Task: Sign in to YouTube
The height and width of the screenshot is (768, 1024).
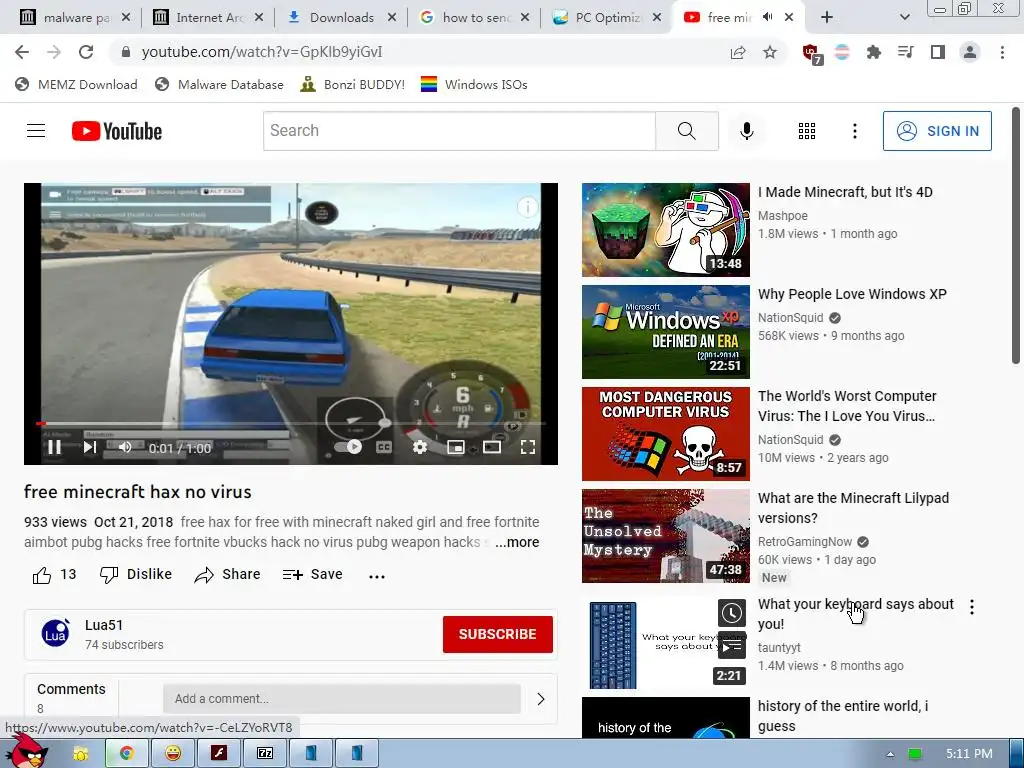Action: point(937,131)
